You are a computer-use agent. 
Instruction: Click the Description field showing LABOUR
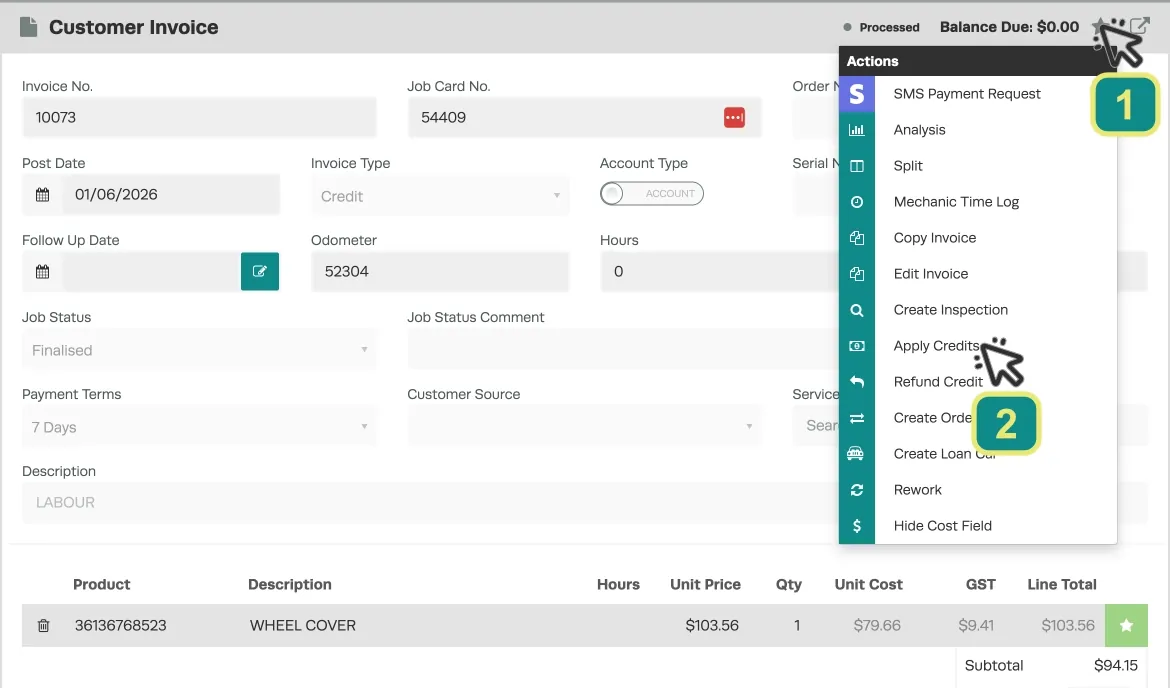(431, 503)
